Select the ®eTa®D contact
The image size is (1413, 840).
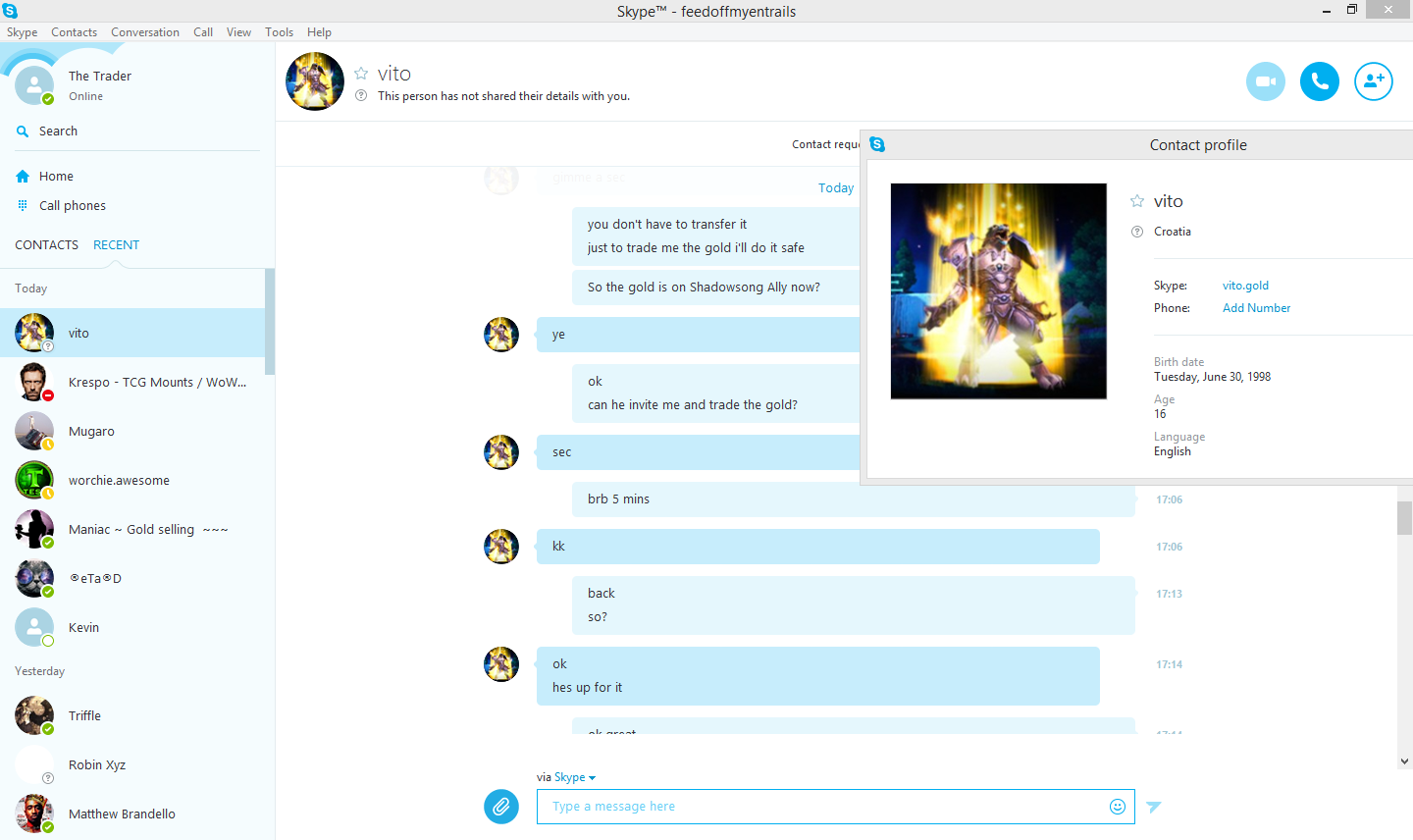132,578
